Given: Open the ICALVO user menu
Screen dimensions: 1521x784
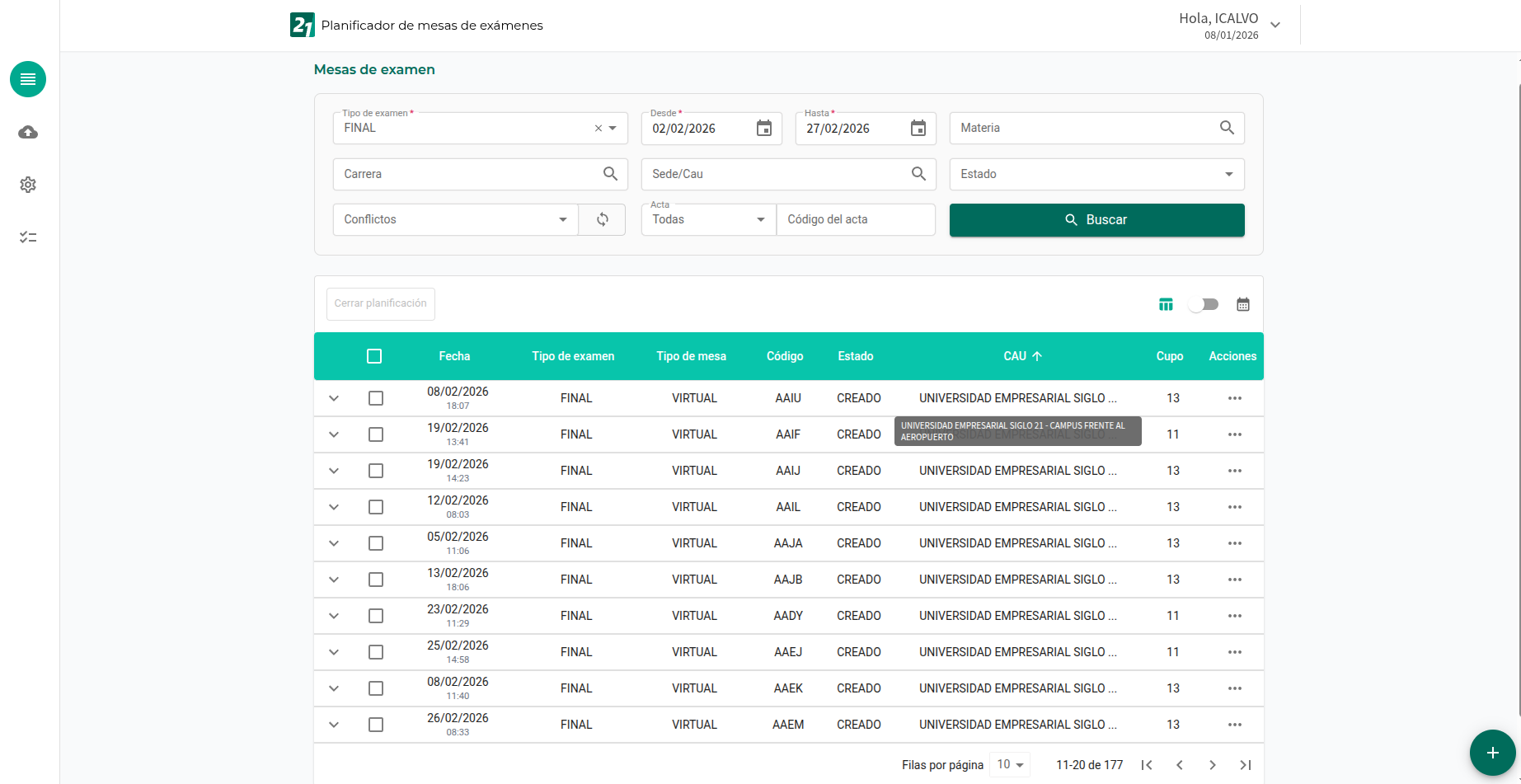Looking at the screenshot, I should [x=1275, y=25].
